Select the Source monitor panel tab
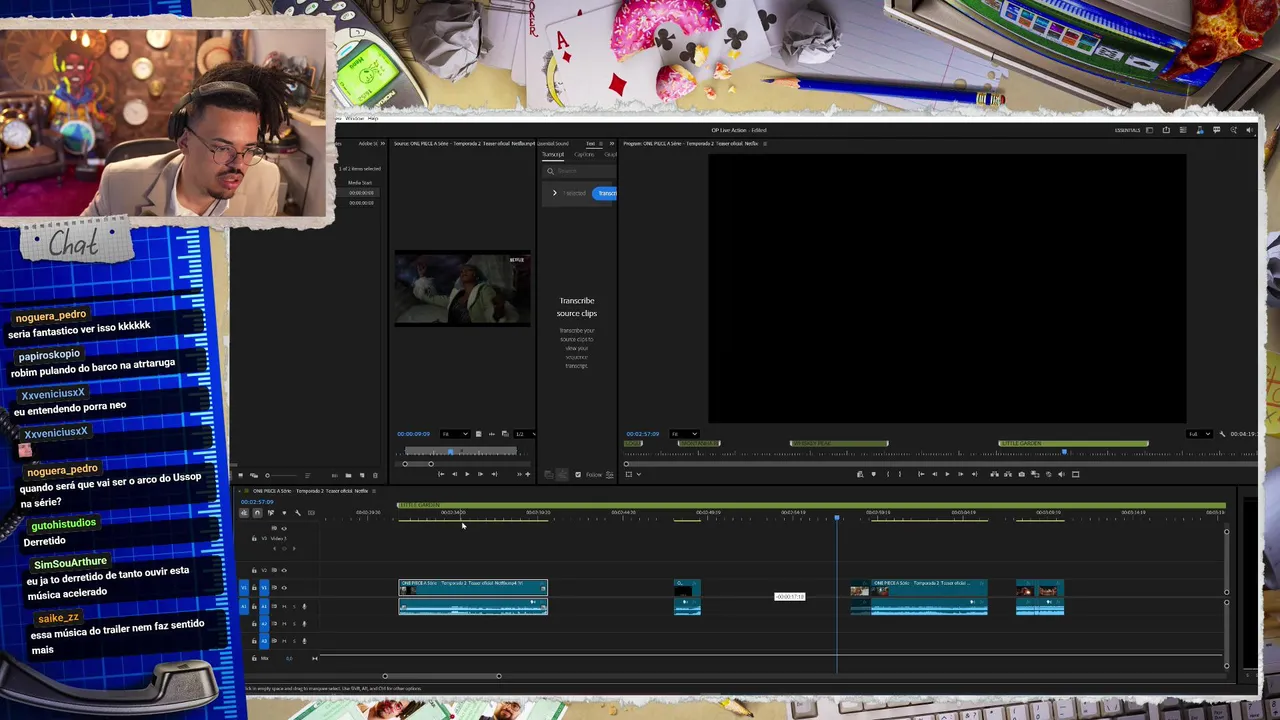 [x=464, y=143]
